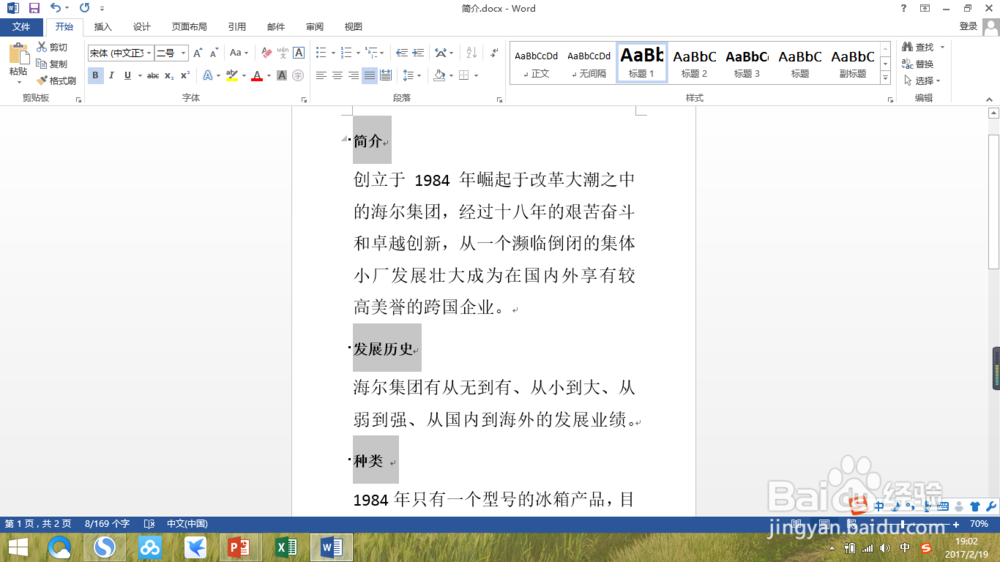The height and width of the screenshot is (562, 1000).
Task: Open PowerPoint from taskbar
Action: (x=240, y=547)
